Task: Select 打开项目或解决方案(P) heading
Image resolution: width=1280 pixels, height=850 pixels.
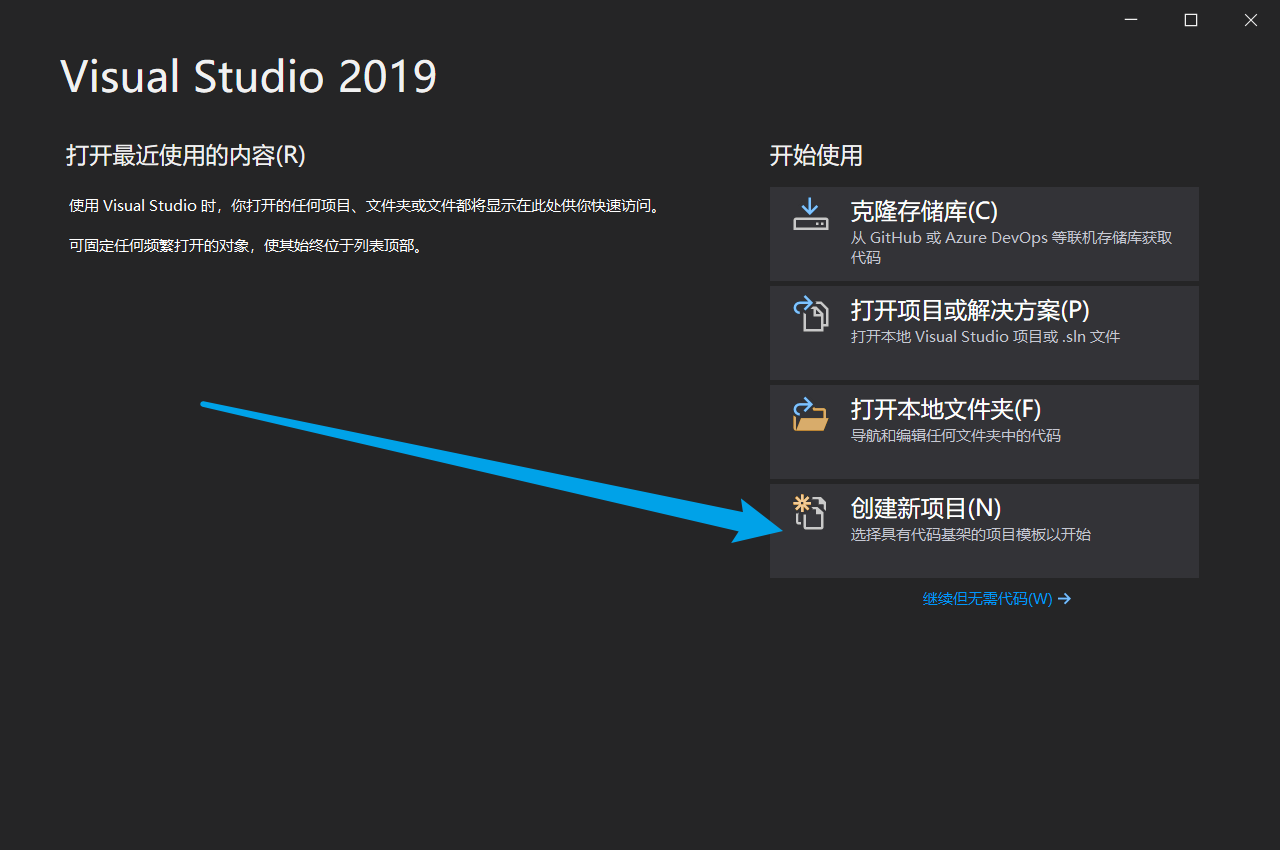Action: pyautogui.click(x=970, y=310)
